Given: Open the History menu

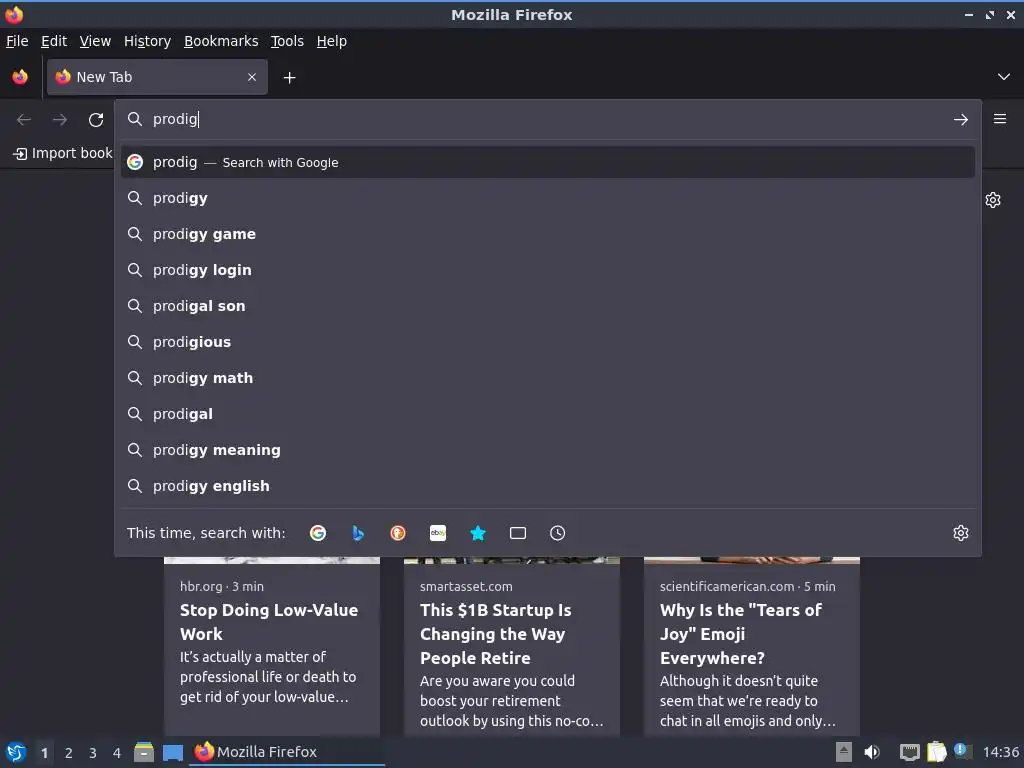Looking at the screenshot, I should [x=148, y=41].
